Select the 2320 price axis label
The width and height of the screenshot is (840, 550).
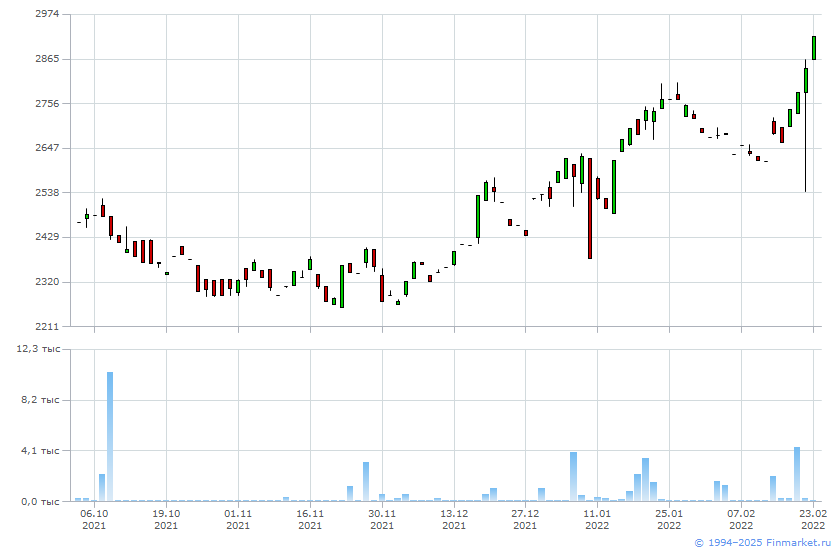coord(47,282)
